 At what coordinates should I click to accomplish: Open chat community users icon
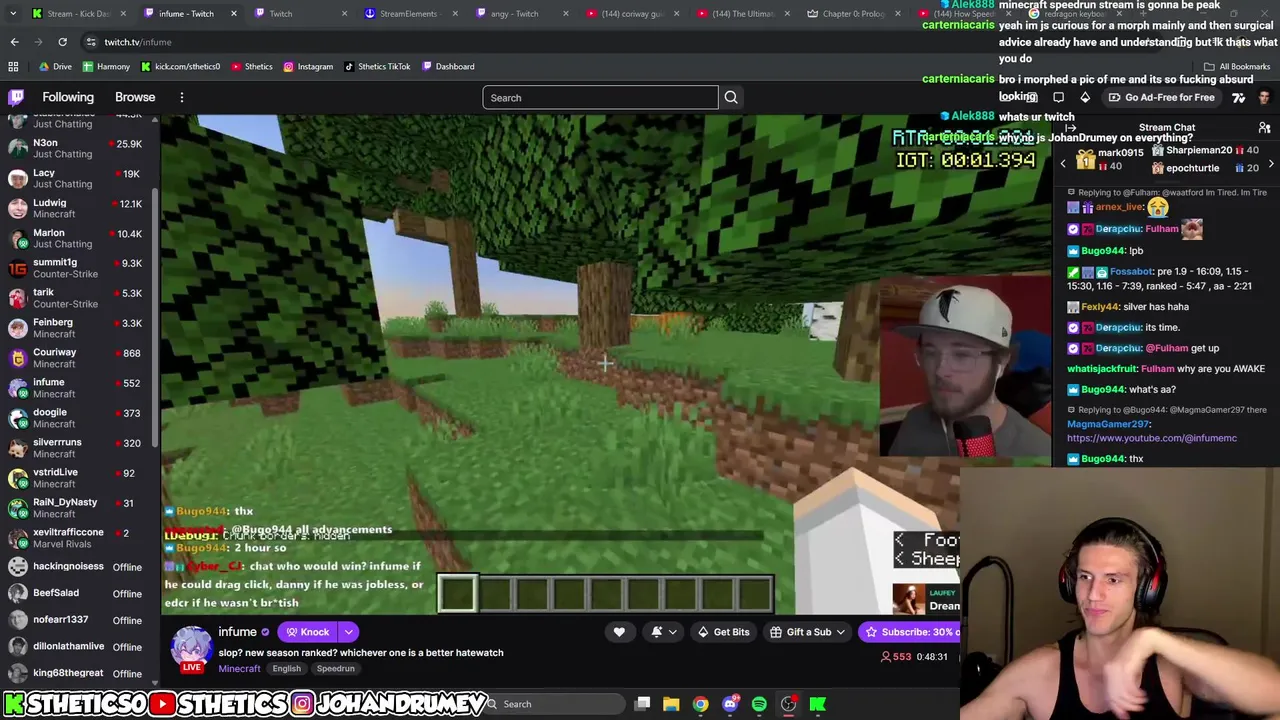coord(1264,128)
